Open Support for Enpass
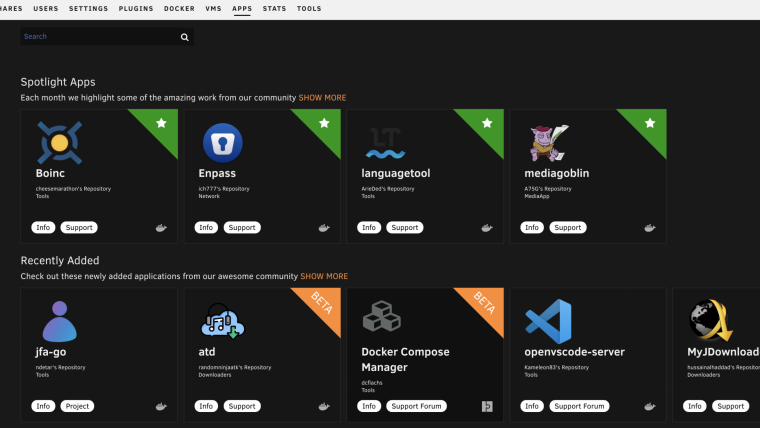 click(x=242, y=227)
